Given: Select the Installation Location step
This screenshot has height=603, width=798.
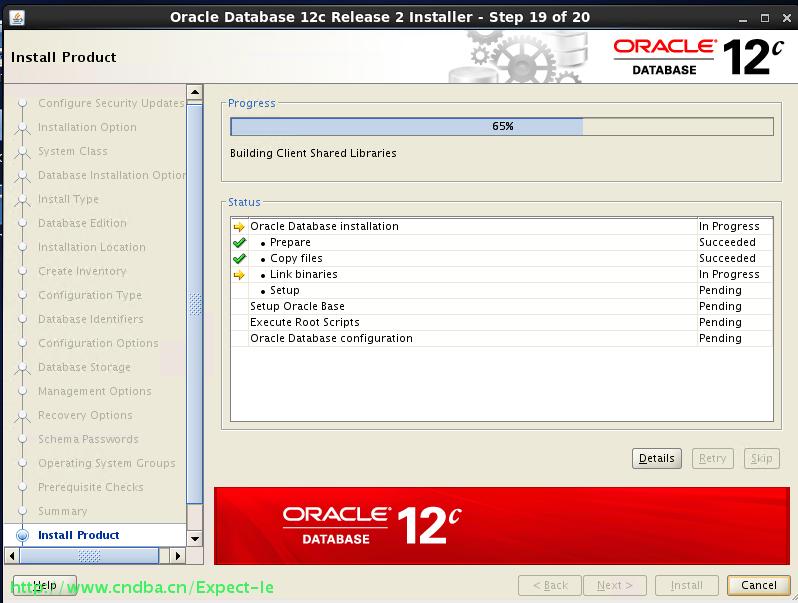Looking at the screenshot, I should [x=92, y=247].
